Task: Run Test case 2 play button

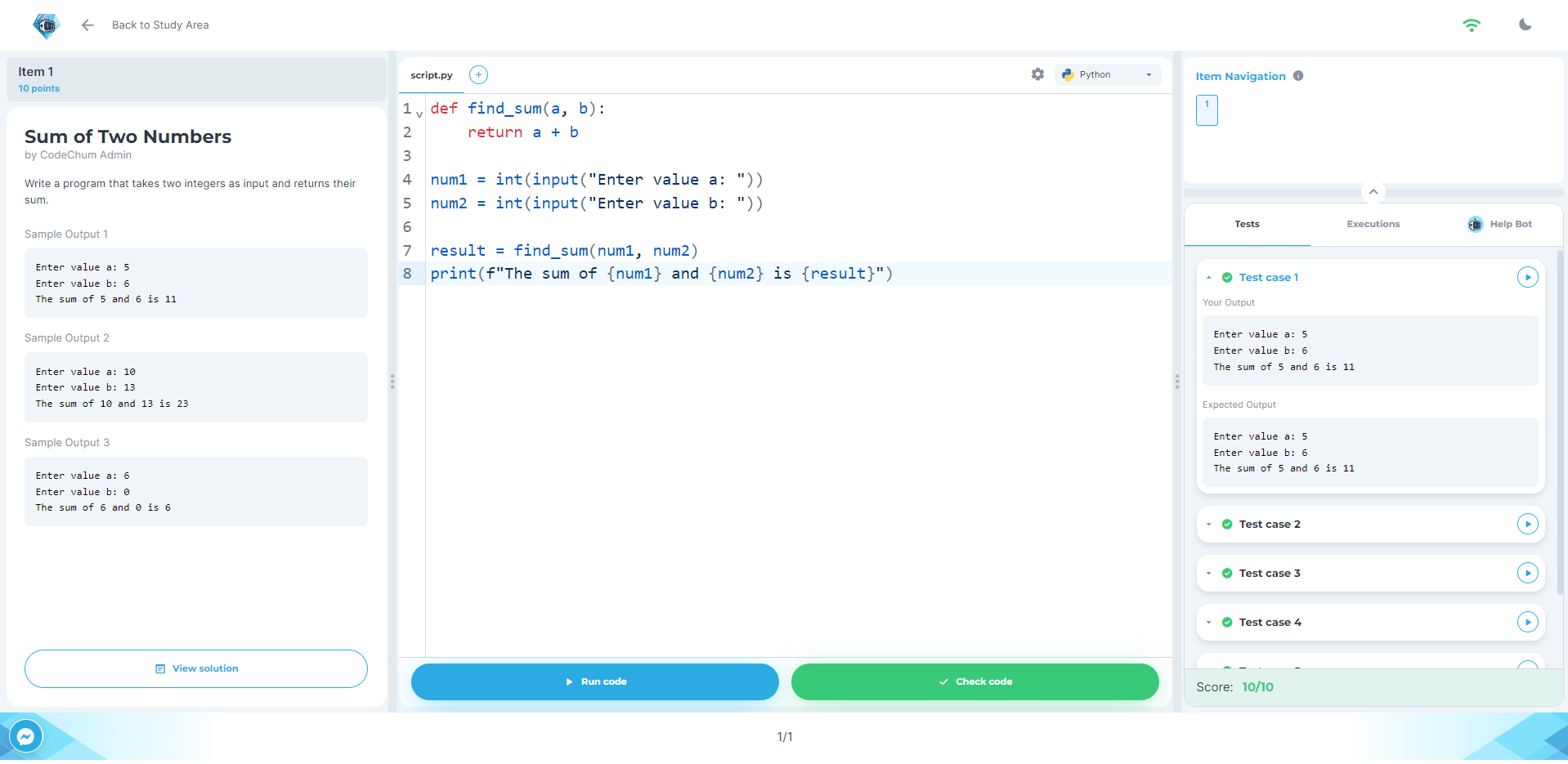Action: (x=1527, y=524)
